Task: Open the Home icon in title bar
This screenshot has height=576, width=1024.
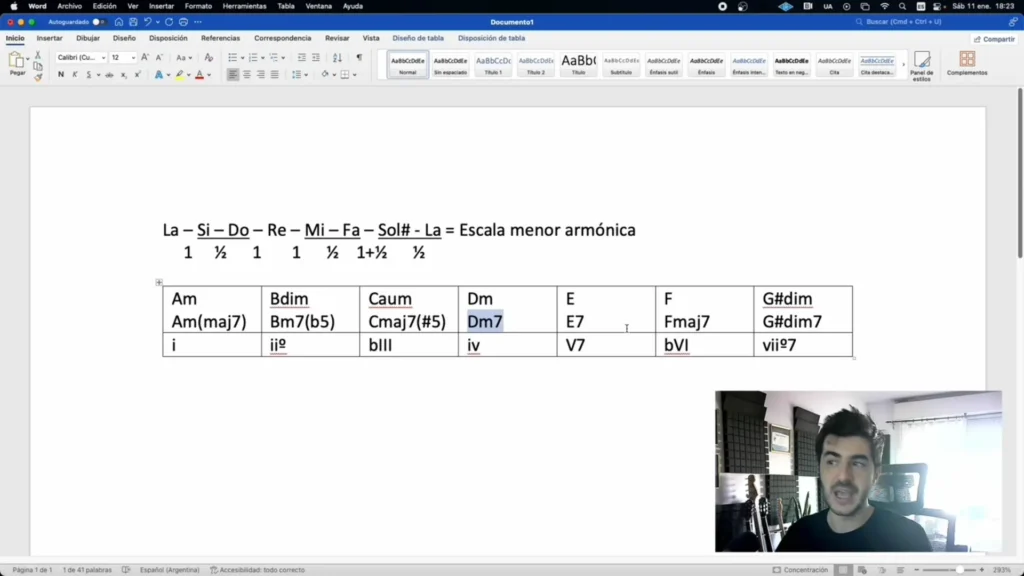Action: [119, 22]
